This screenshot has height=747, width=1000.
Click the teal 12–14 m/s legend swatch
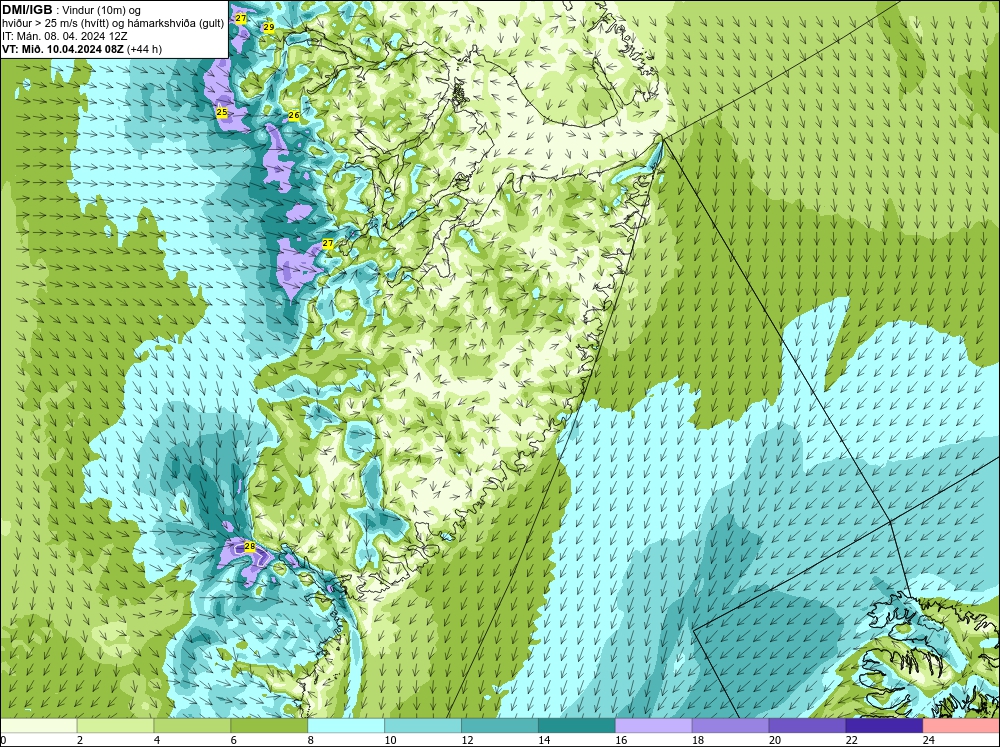click(499, 726)
